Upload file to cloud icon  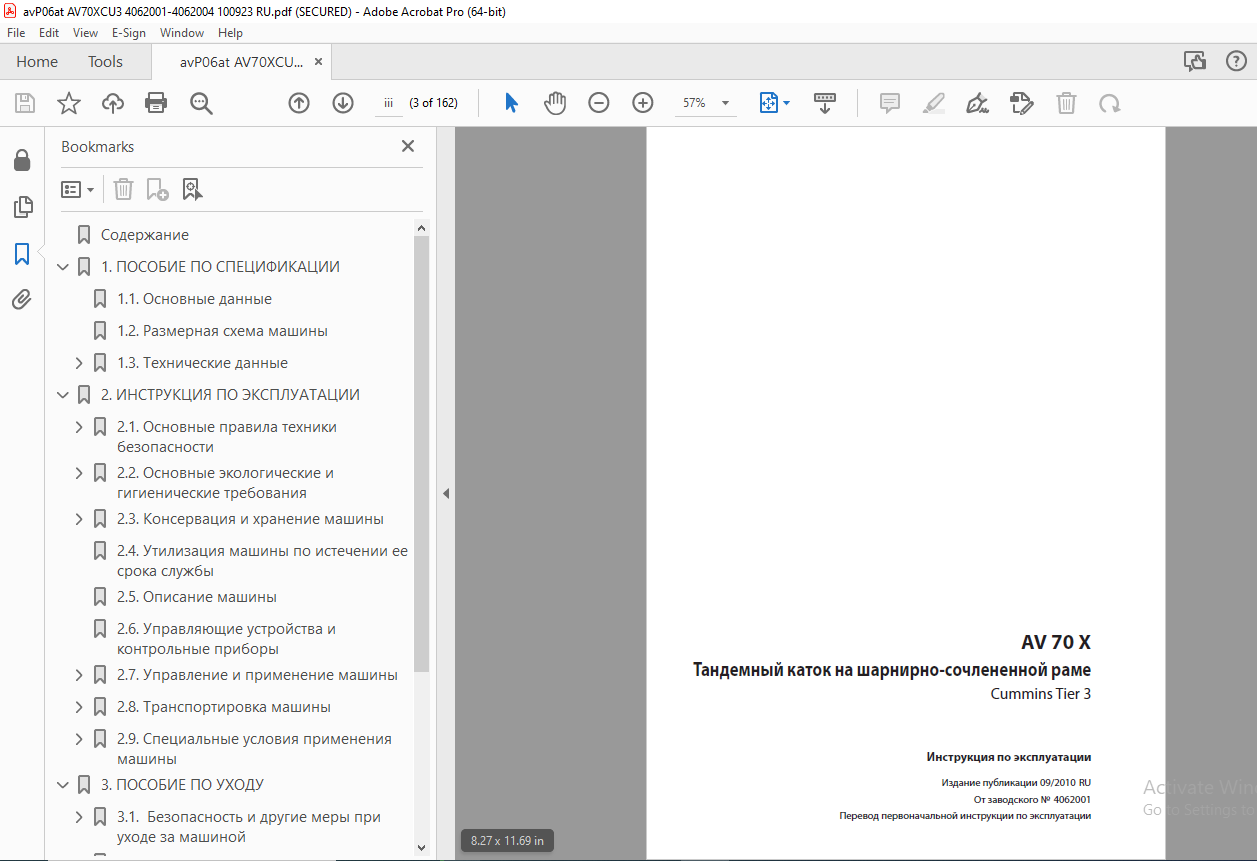click(112, 103)
